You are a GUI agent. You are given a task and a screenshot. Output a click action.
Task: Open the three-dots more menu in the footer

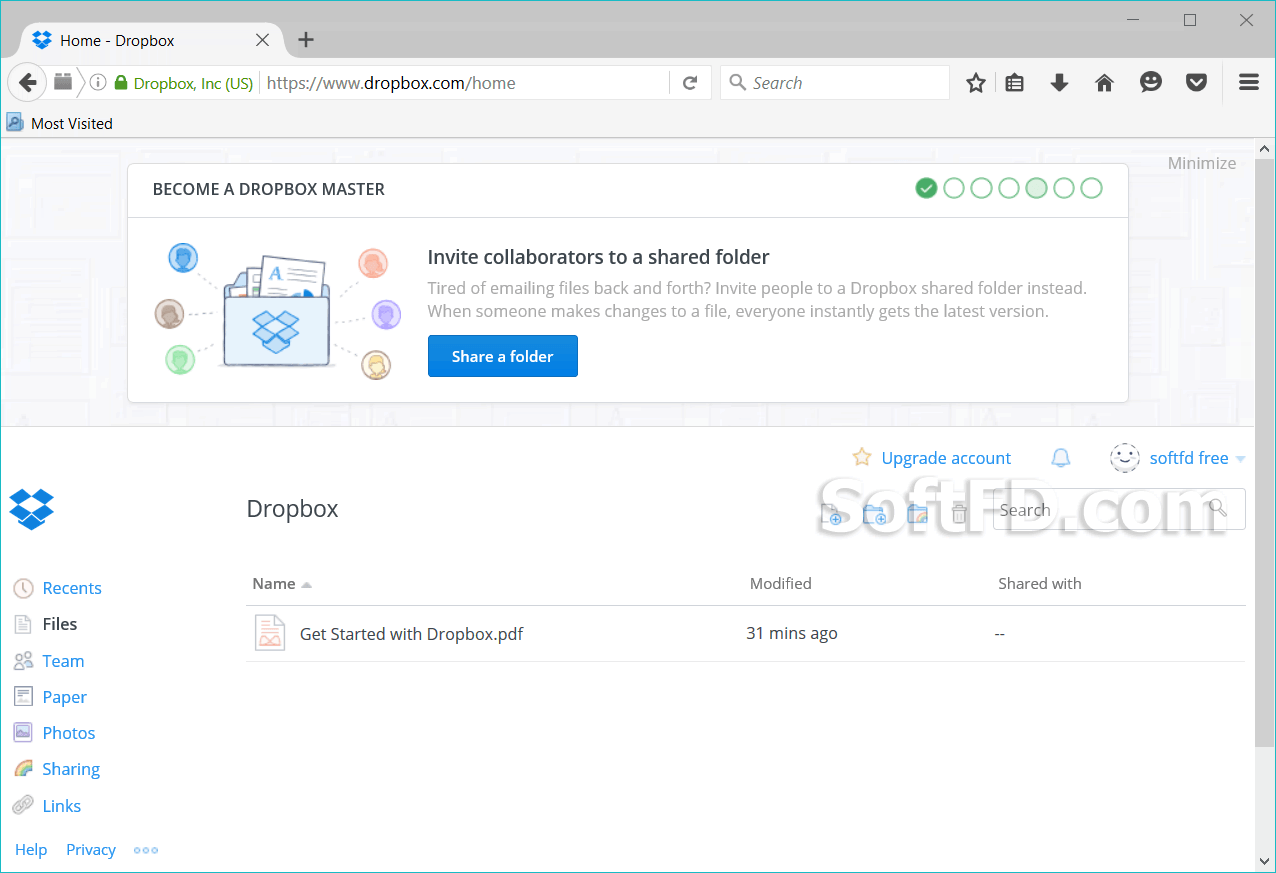[146, 850]
